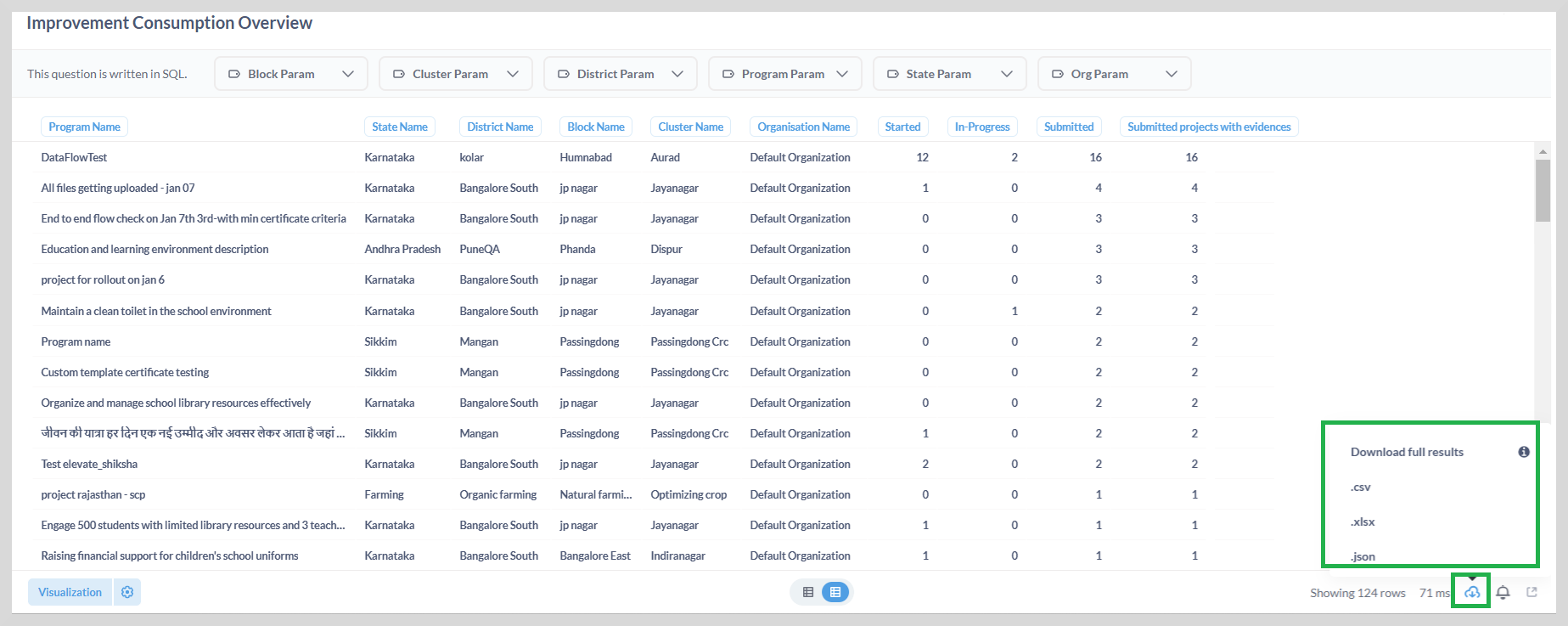Image resolution: width=1568 pixels, height=626 pixels.
Task: Click the 'Humnabad' block cell
Action: [586, 157]
